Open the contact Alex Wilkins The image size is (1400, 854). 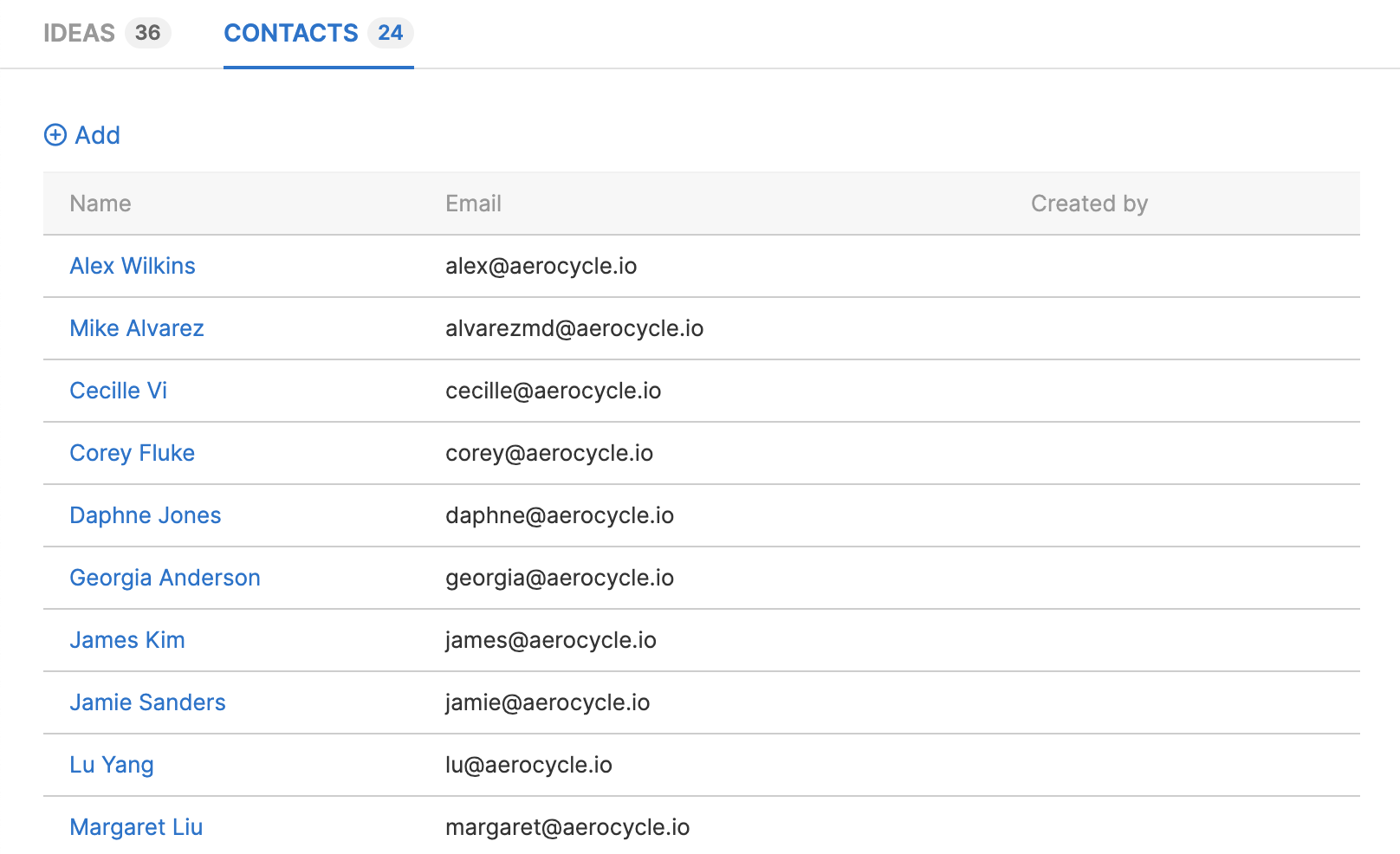click(x=133, y=266)
